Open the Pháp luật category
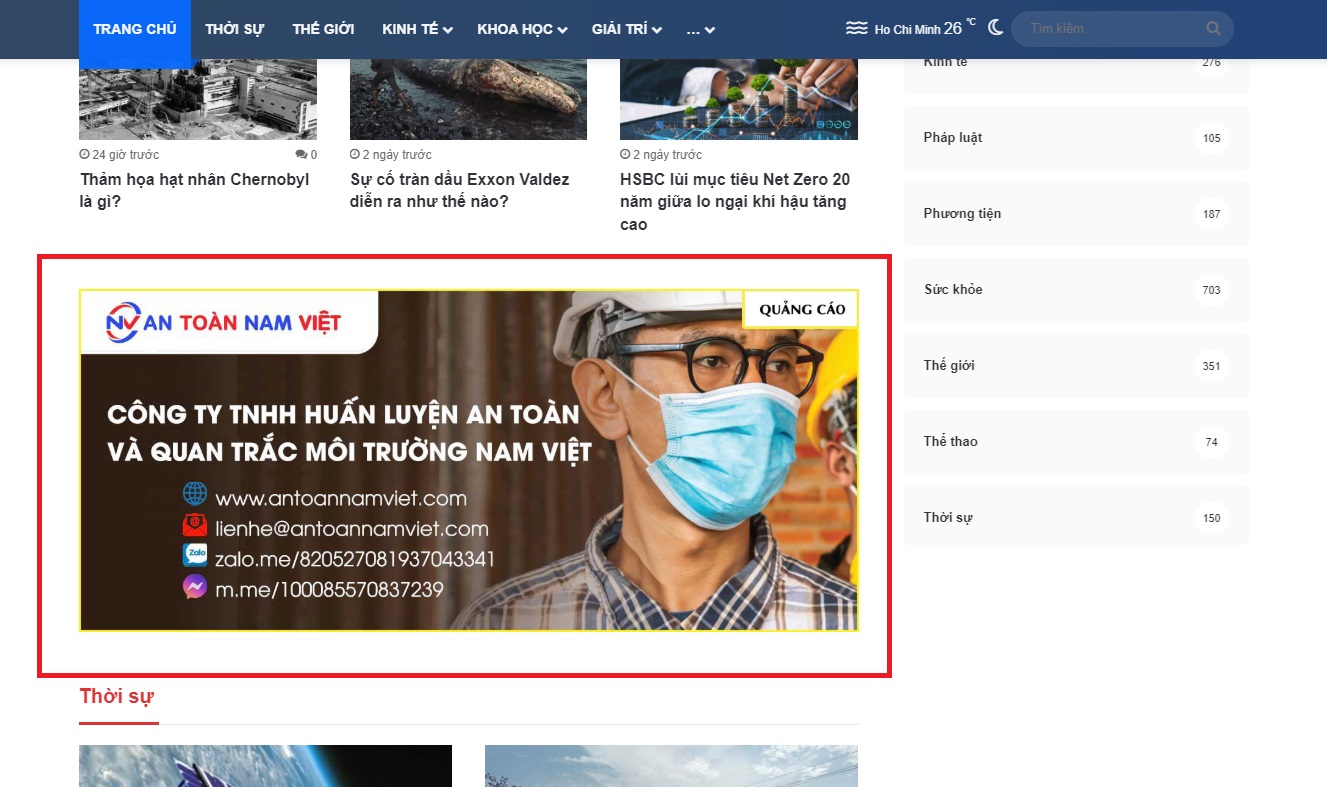This screenshot has width=1327, height=787. 1076,138
